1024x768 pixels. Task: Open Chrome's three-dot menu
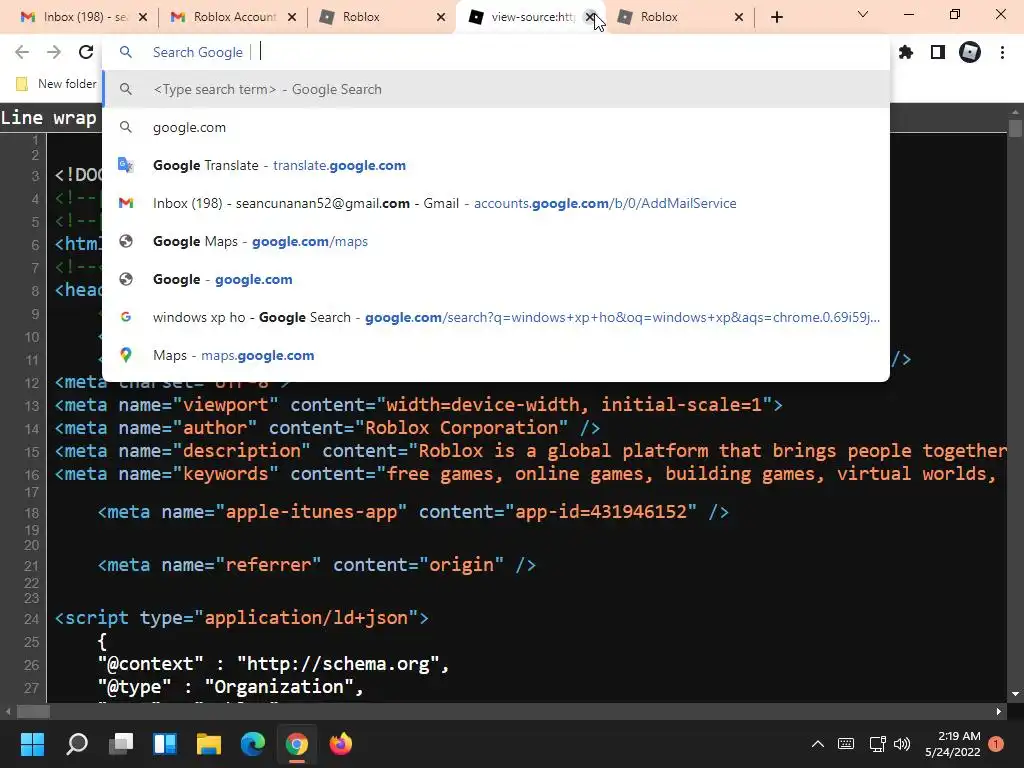1002,52
